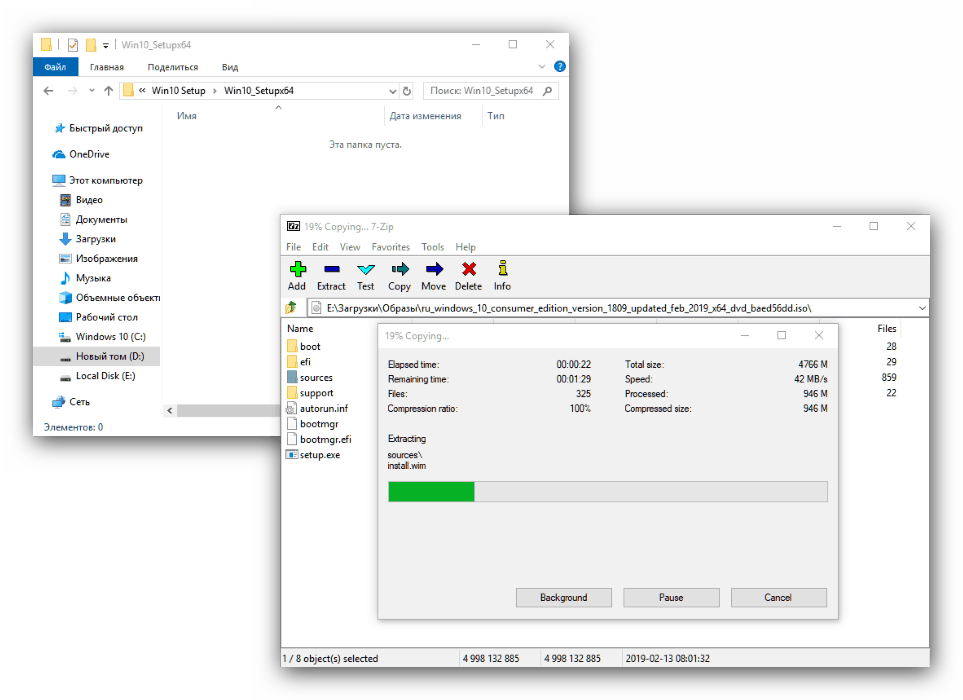
Task: Click the Test toolbar icon in 7-Zip
Action: tap(366, 269)
